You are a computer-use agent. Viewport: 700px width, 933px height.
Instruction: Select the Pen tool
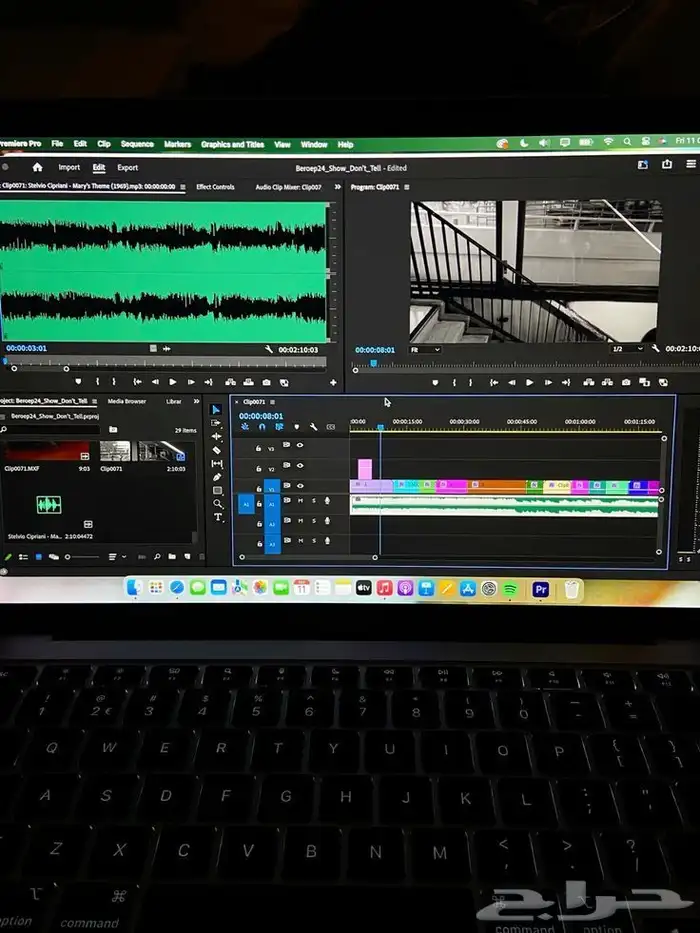point(217,477)
